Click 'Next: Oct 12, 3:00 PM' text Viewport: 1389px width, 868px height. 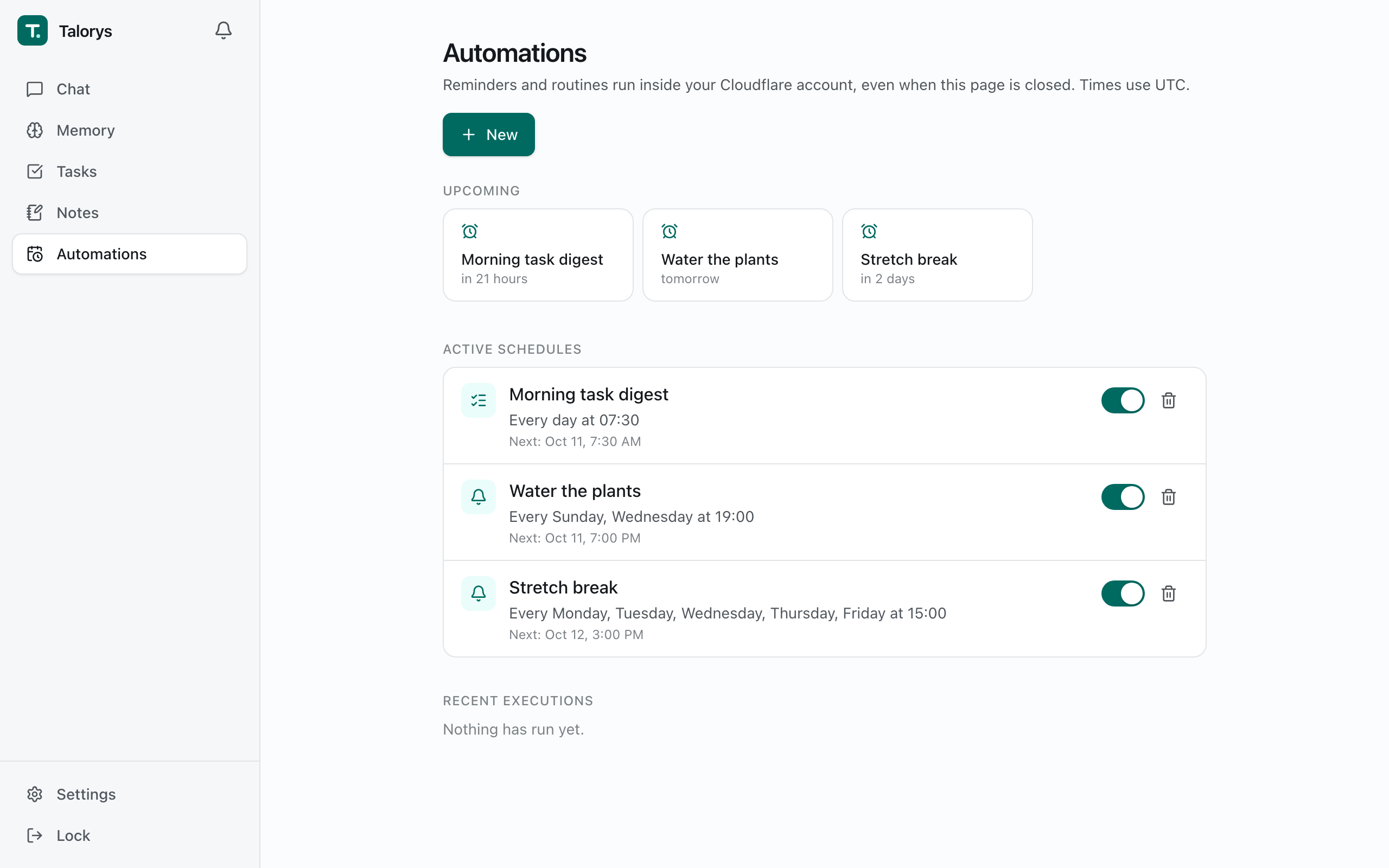[576, 634]
